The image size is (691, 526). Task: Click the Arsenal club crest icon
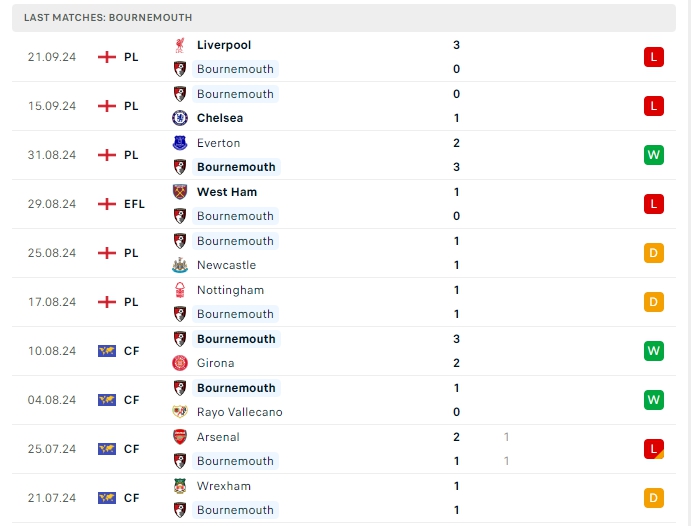pos(180,437)
